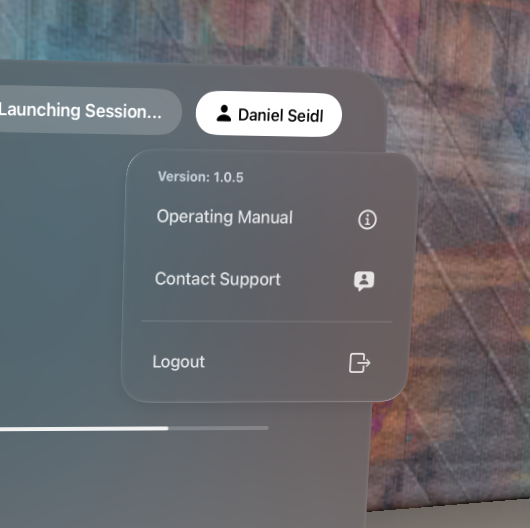The height and width of the screenshot is (528, 530).
Task: Choose Logout from the user menu
Action: coord(262,362)
